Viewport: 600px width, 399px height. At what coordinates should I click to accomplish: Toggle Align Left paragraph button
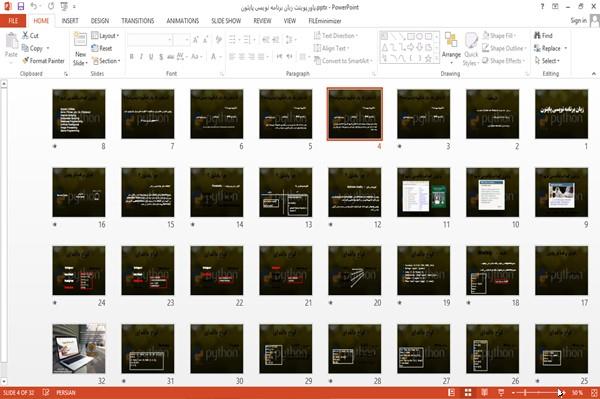tap(232, 57)
